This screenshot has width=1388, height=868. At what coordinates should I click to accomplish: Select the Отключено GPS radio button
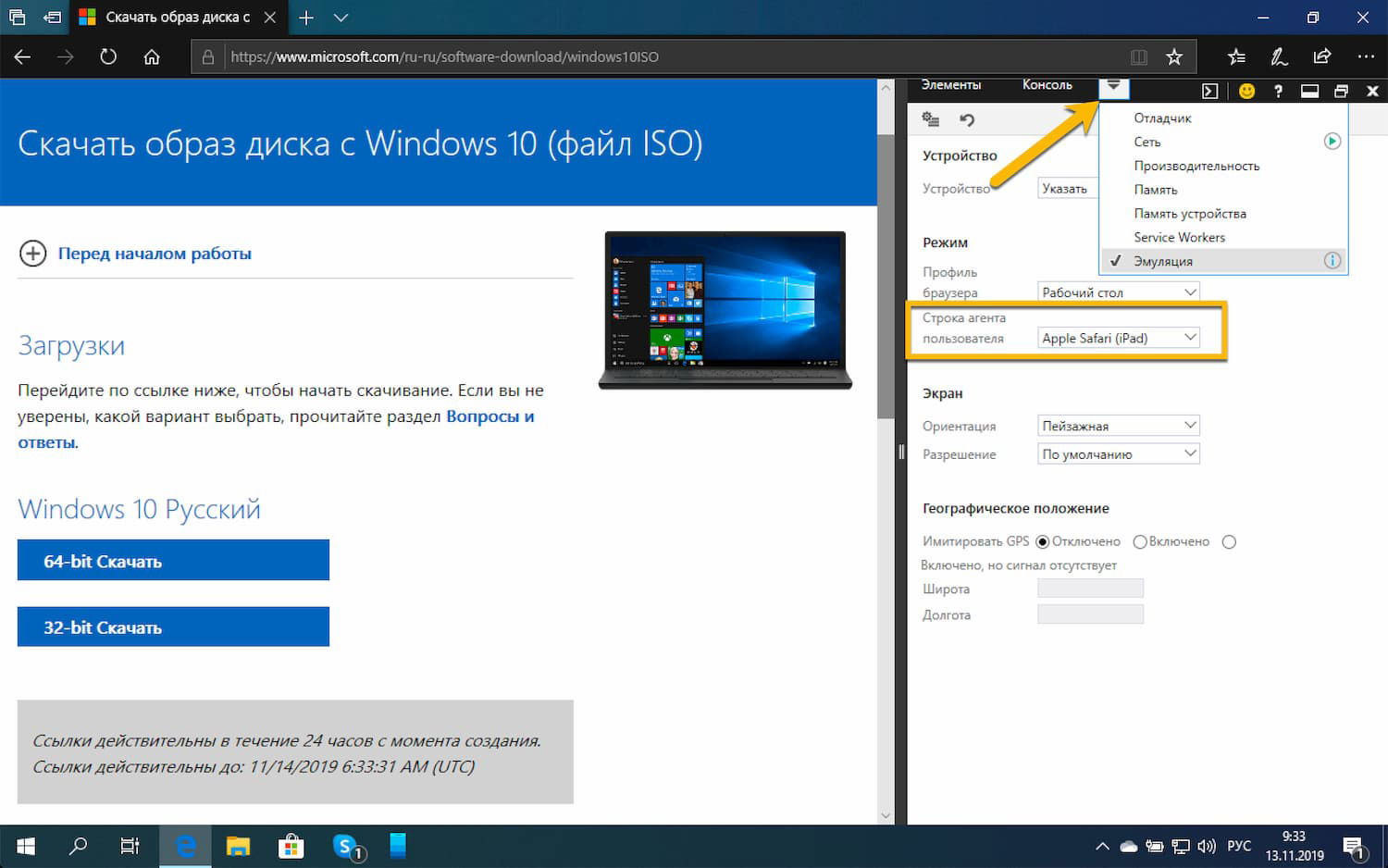[1044, 541]
